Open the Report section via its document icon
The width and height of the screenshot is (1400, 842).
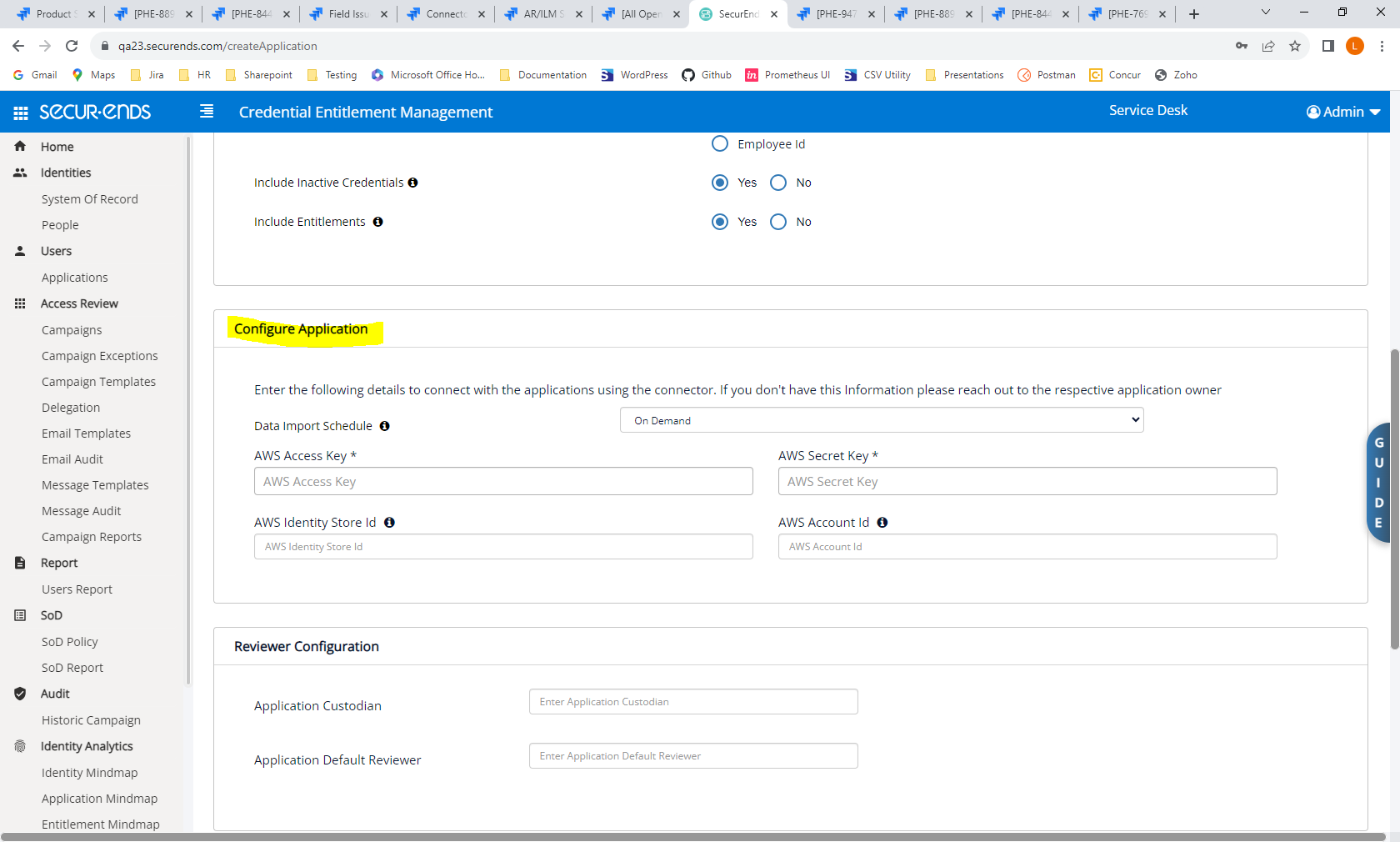[19, 563]
